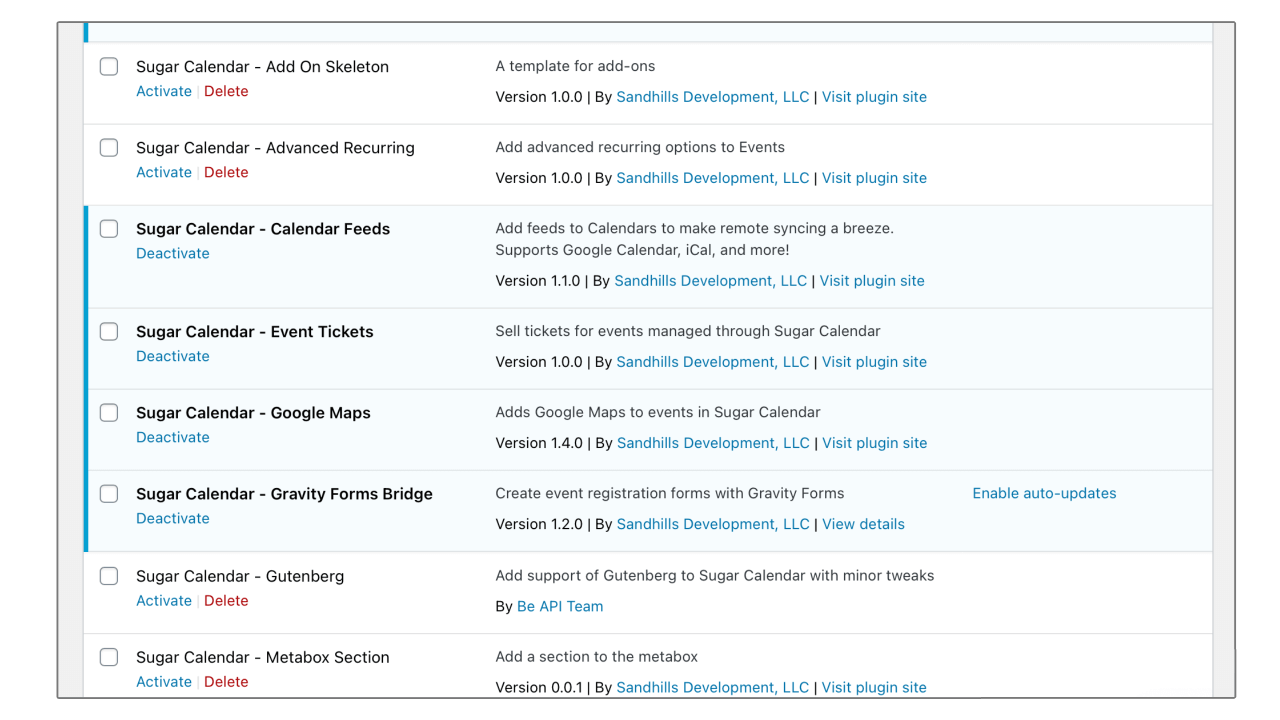1280x720 pixels.
Task: Activate the Add On Skeleton plugin
Action: (x=163, y=91)
